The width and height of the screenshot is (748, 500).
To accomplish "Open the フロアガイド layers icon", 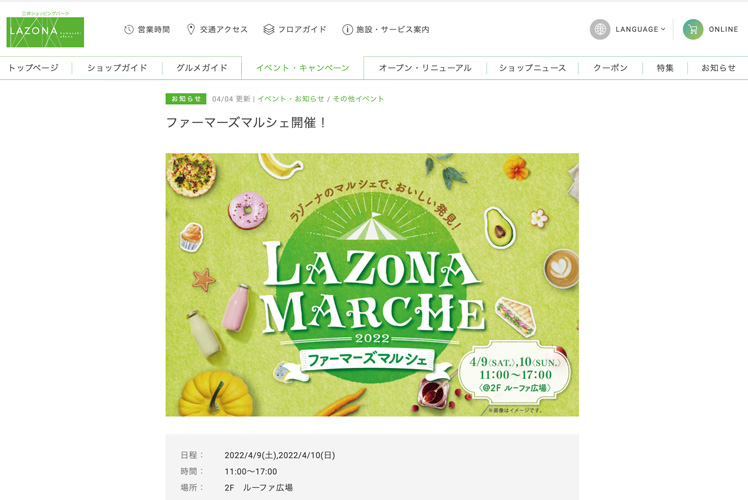I will point(269,30).
